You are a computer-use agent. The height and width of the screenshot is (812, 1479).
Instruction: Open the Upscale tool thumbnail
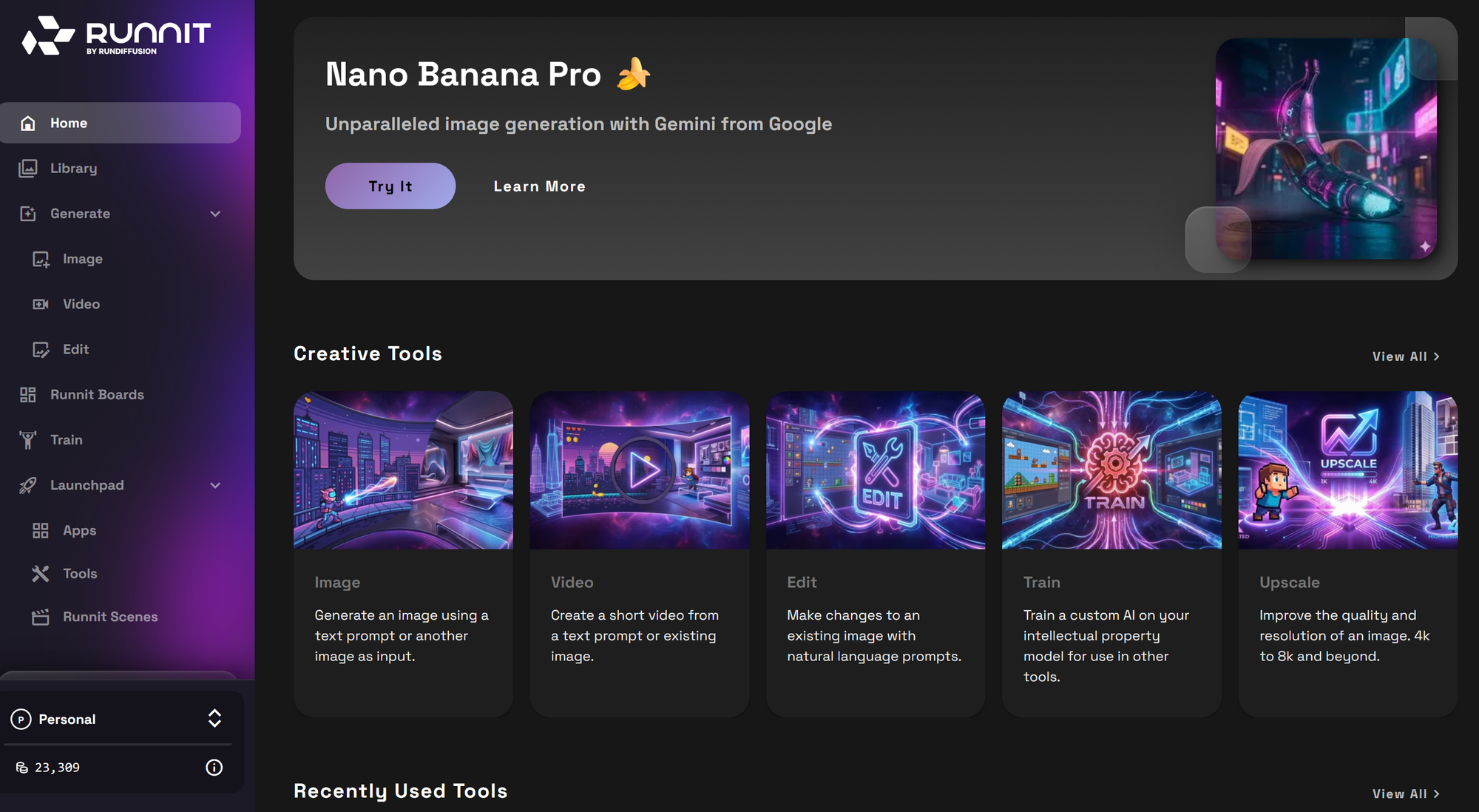(x=1347, y=470)
